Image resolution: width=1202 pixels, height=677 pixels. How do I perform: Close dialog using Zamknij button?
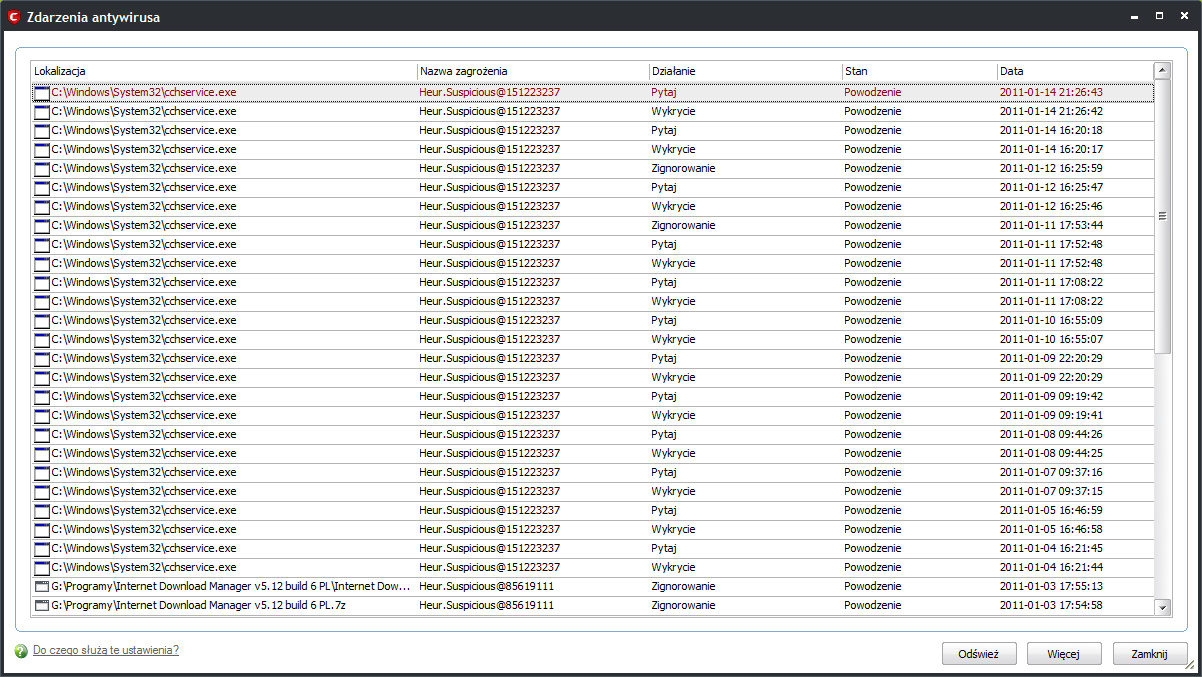pyautogui.click(x=1149, y=654)
